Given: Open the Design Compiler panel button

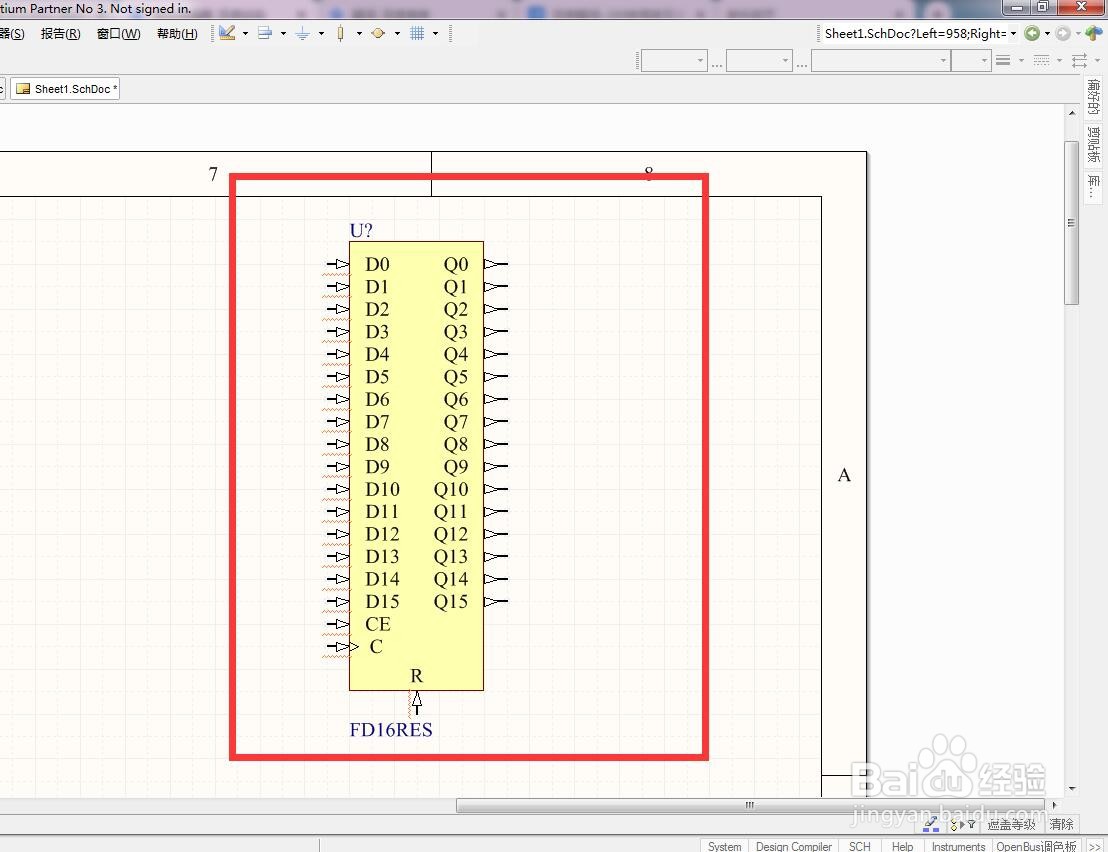Looking at the screenshot, I should click(794, 846).
